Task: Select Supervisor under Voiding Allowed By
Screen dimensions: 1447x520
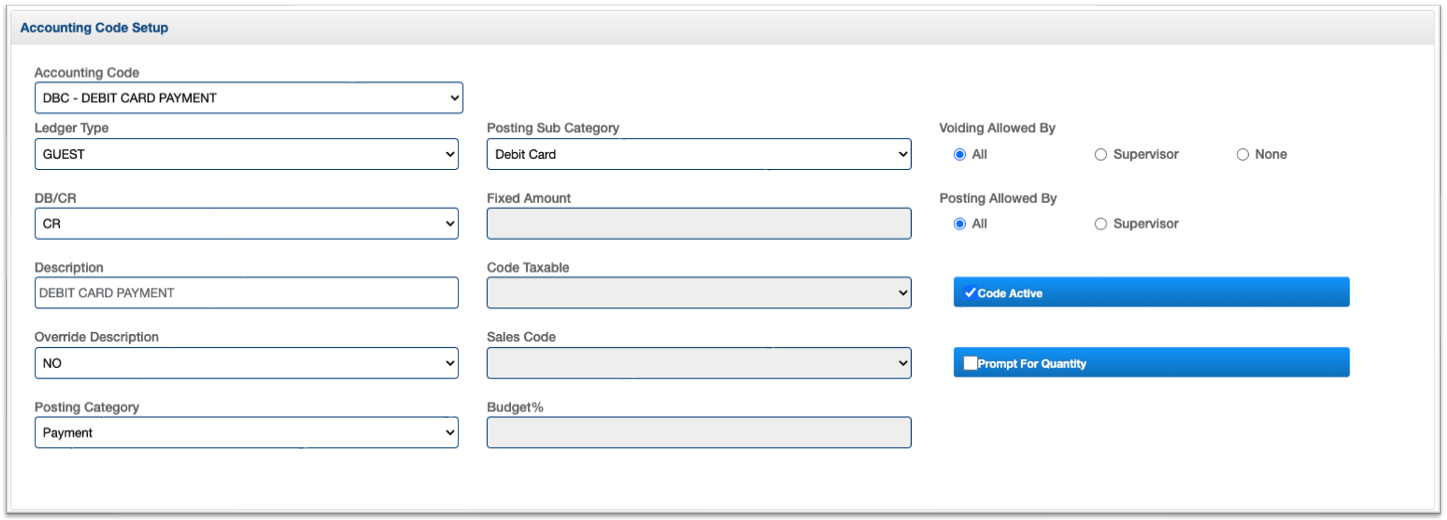Action: point(1101,155)
